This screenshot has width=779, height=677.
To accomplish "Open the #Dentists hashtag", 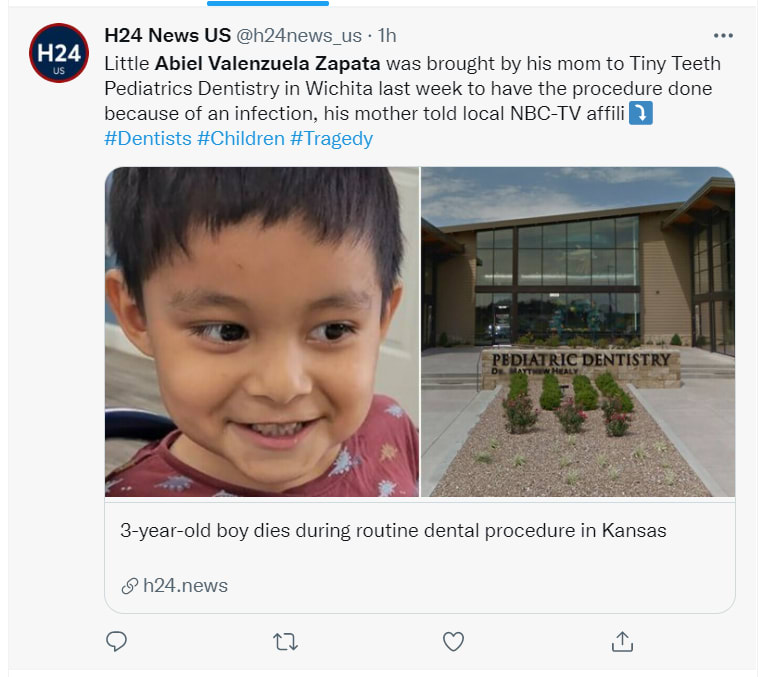I will pyautogui.click(x=147, y=139).
